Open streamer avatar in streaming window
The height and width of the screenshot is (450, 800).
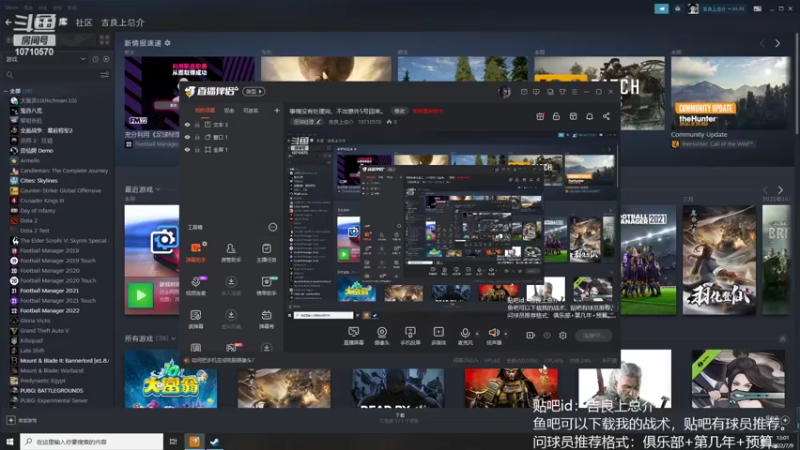pyautogui.click(x=505, y=92)
